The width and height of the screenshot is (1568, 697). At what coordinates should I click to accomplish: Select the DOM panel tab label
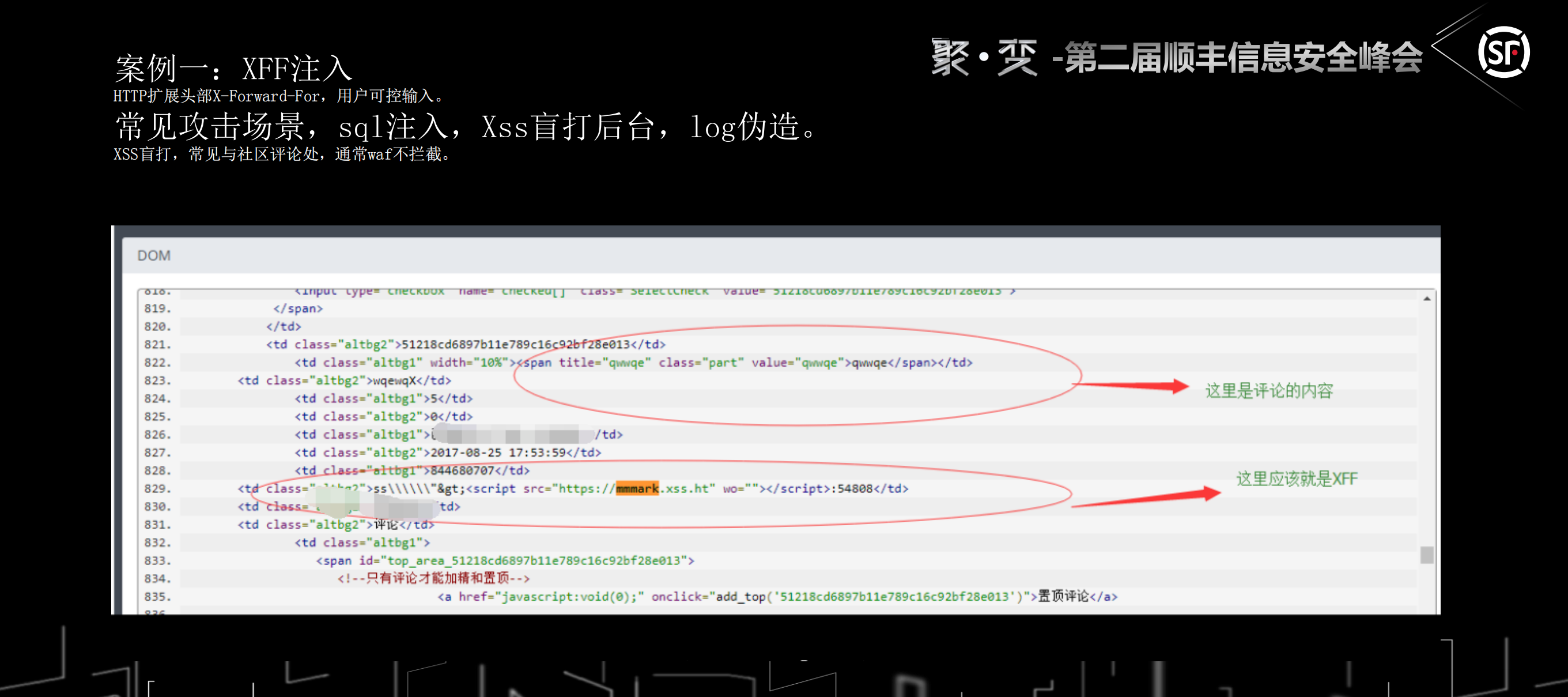(x=154, y=255)
